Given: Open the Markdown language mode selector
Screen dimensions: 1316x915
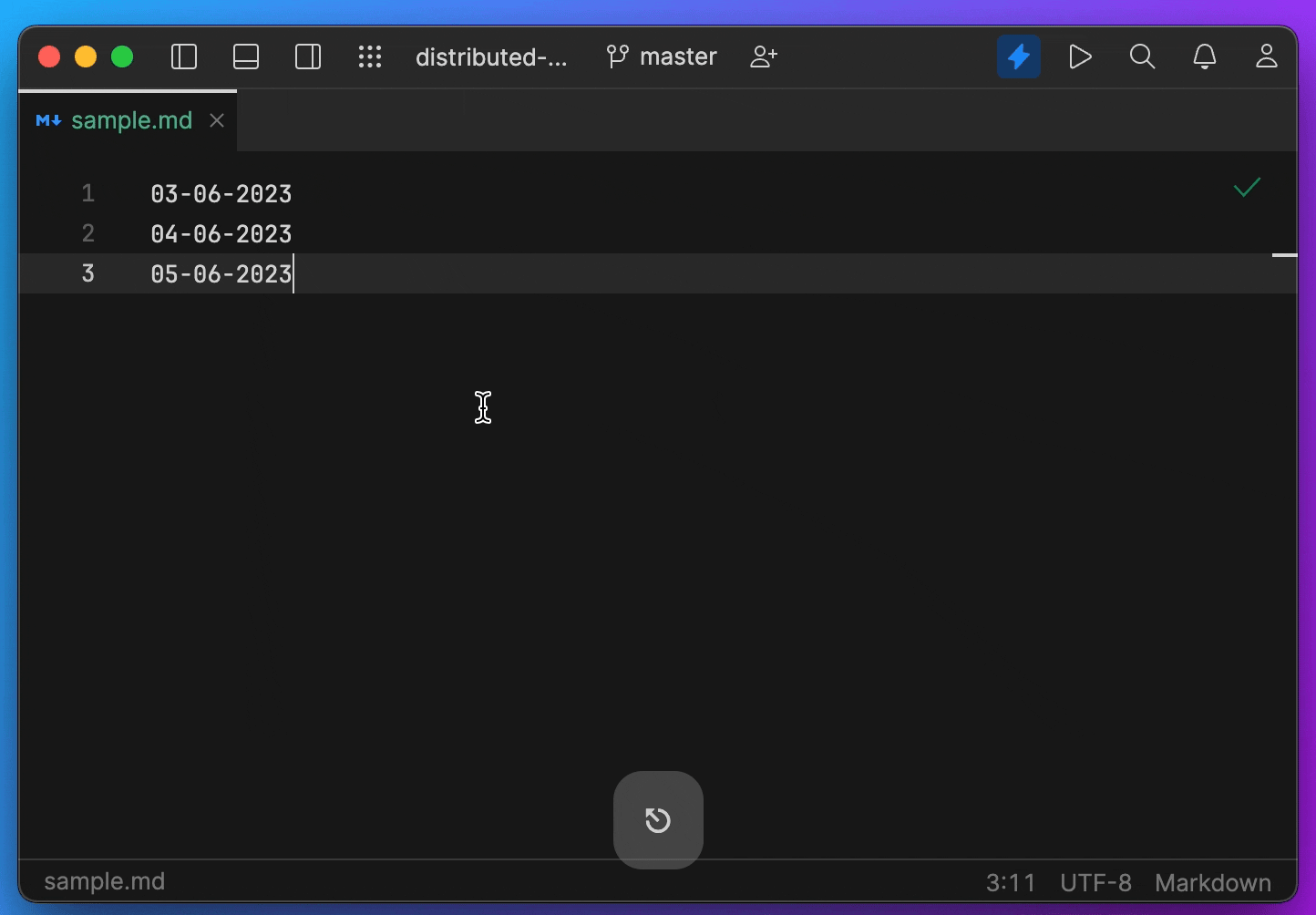Looking at the screenshot, I should tap(1212, 881).
